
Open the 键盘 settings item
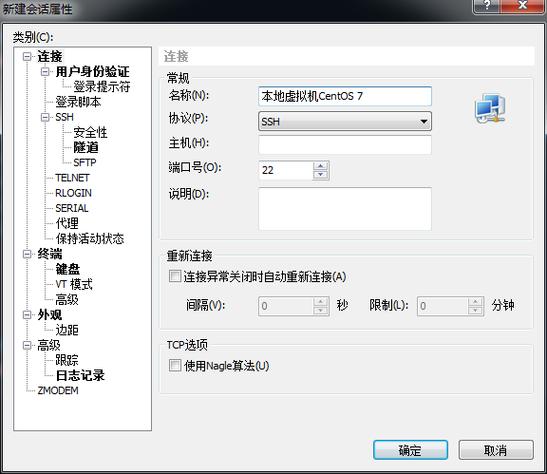(68, 269)
